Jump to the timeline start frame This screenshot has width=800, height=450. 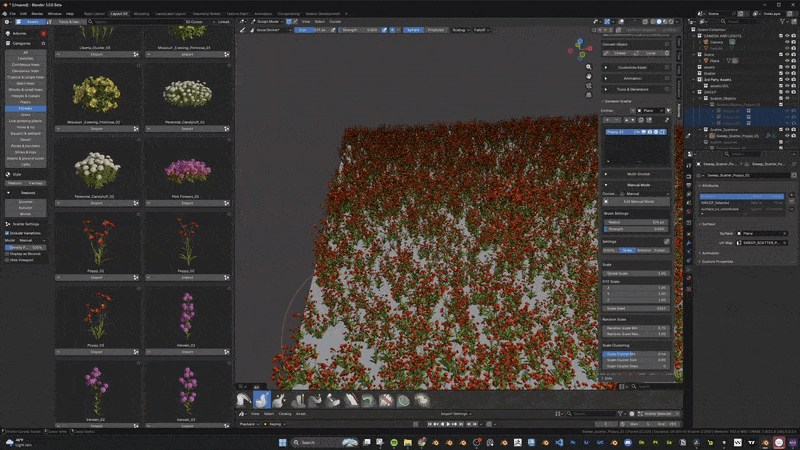[430, 424]
